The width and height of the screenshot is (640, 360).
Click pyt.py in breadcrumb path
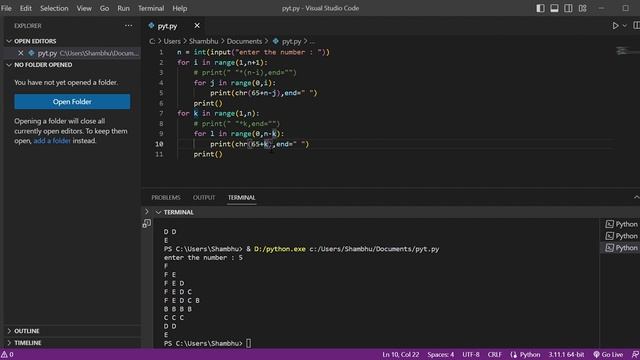291,41
